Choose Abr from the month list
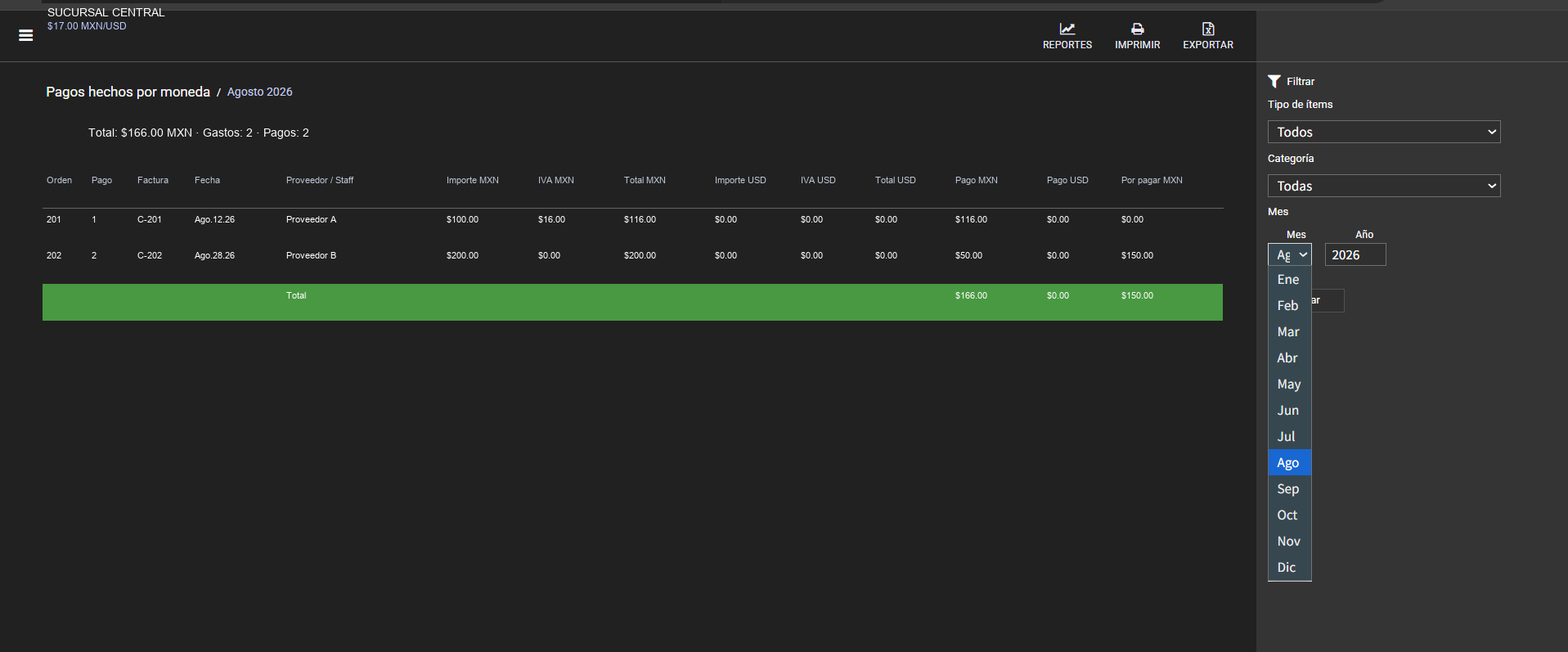Image resolution: width=1568 pixels, height=652 pixels. click(1290, 358)
